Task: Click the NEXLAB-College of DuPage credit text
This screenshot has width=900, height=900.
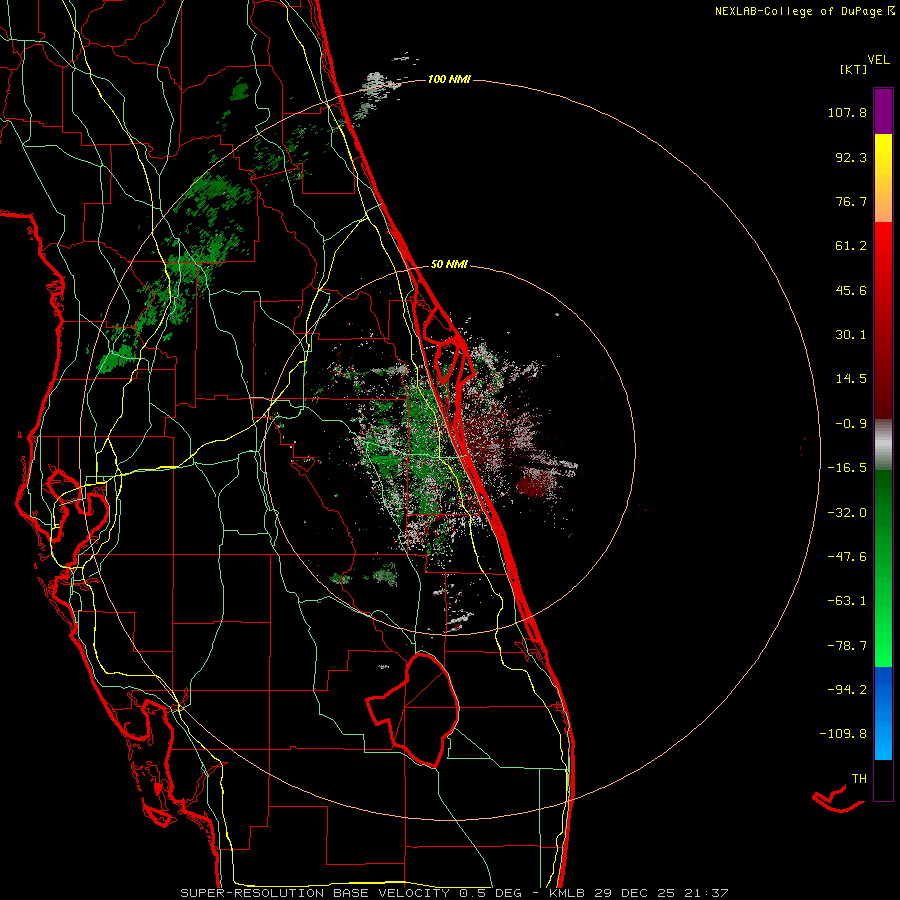Action: (x=804, y=11)
